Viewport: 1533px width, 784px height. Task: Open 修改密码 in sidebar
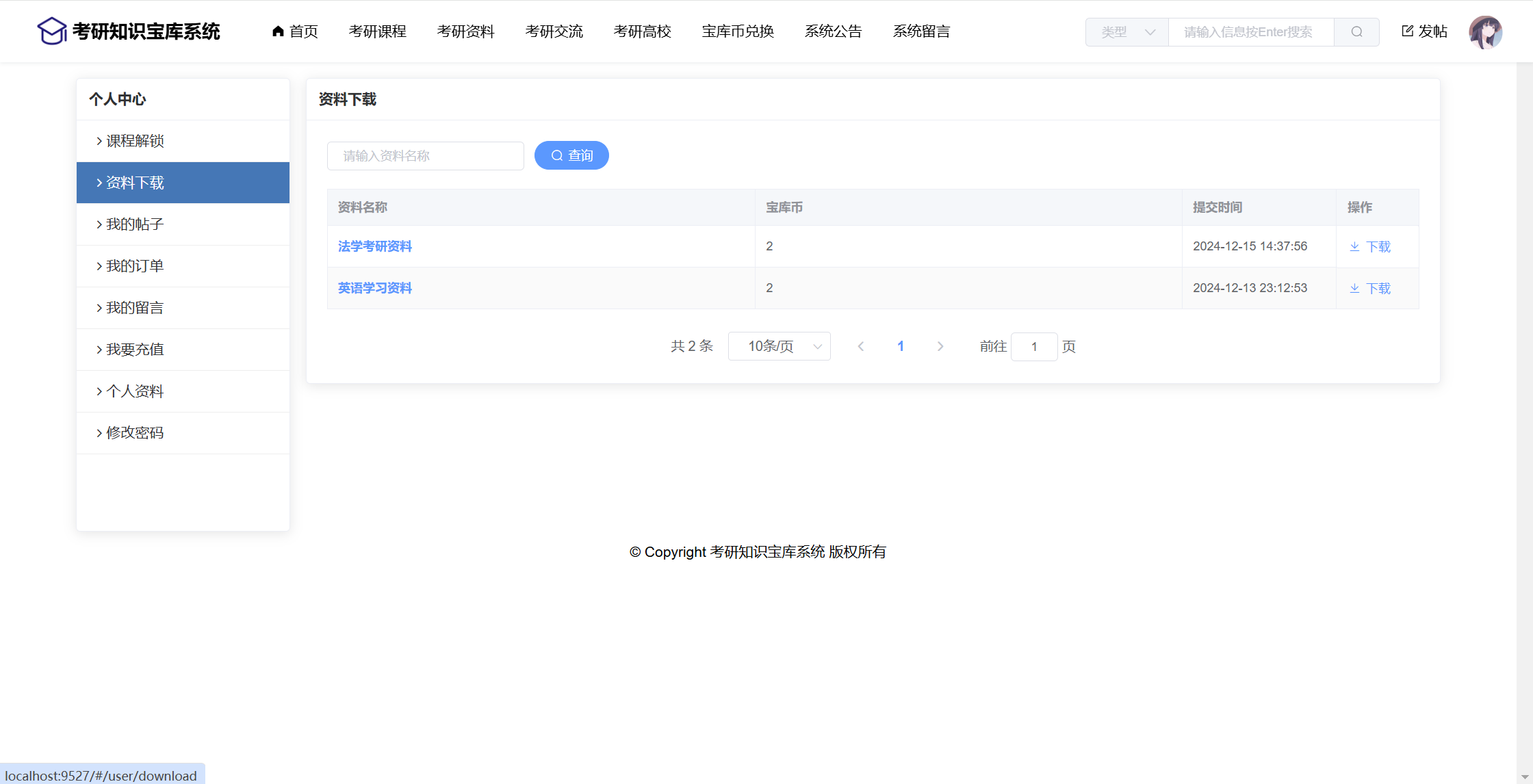[x=135, y=433]
